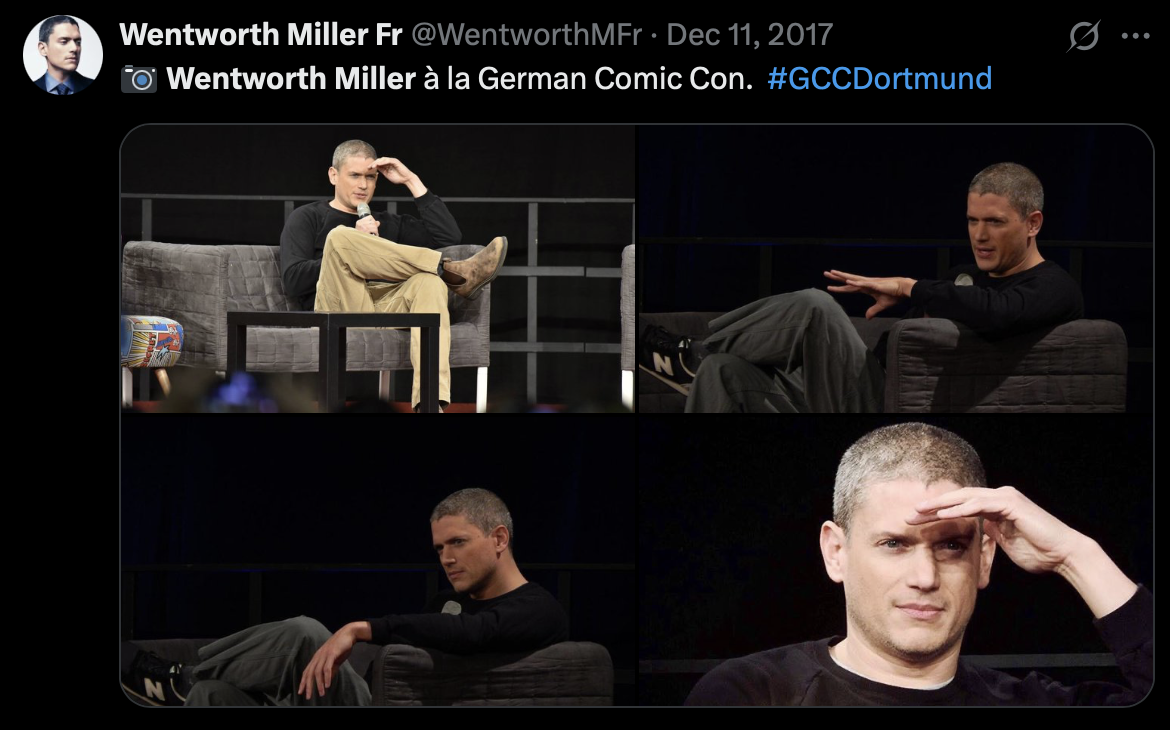
Task: Open the photo with khaki pants and microphone
Action: click(378, 269)
